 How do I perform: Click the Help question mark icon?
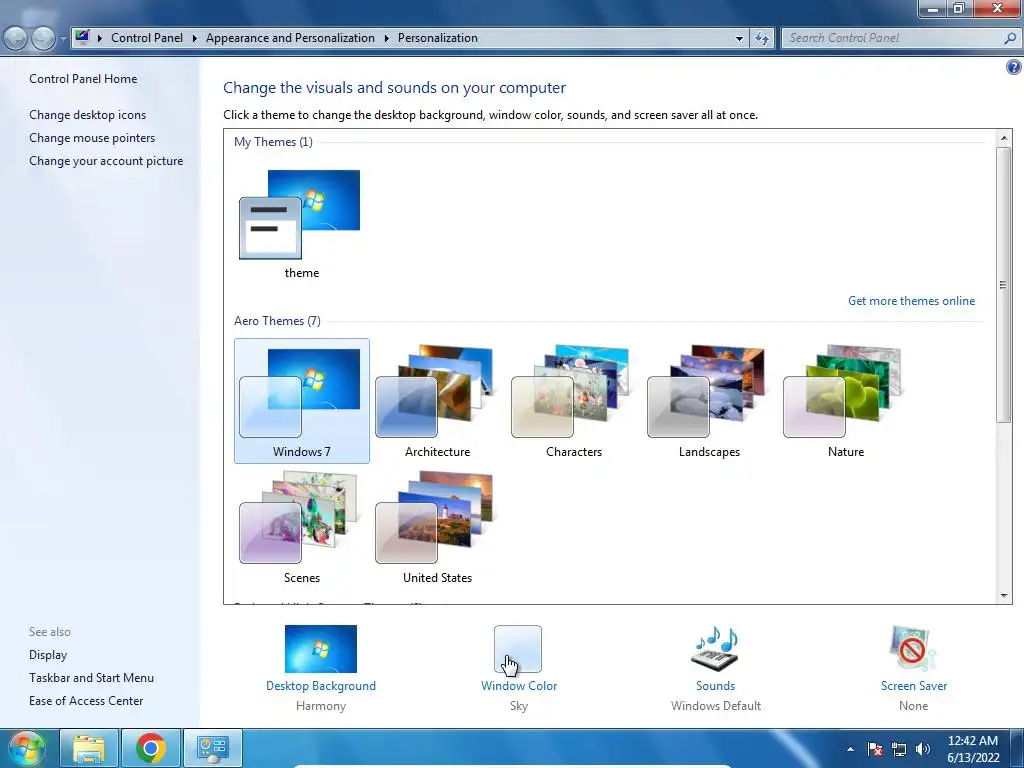[x=1014, y=67]
